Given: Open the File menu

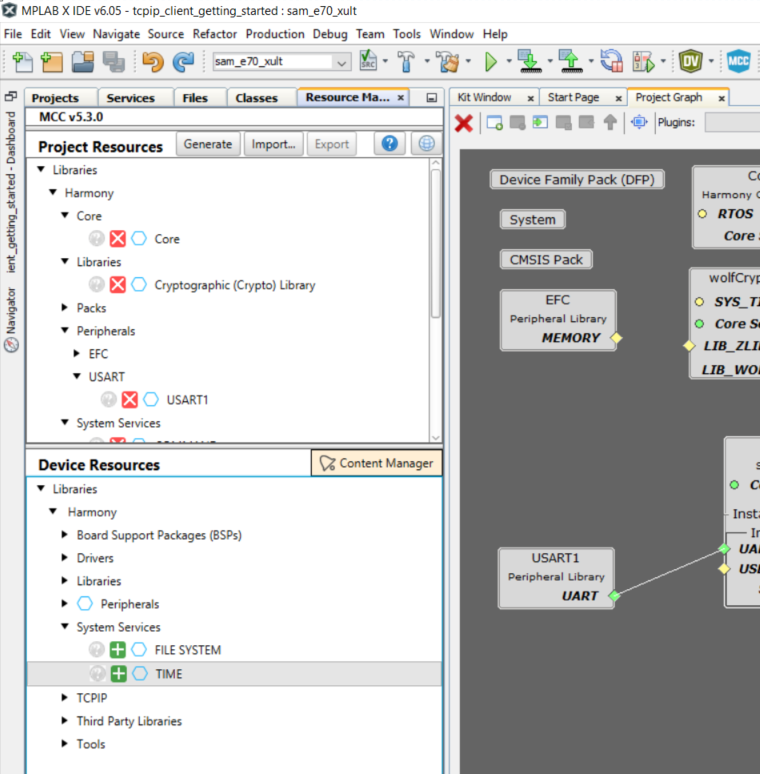Looking at the screenshot, I should (13, 34).
